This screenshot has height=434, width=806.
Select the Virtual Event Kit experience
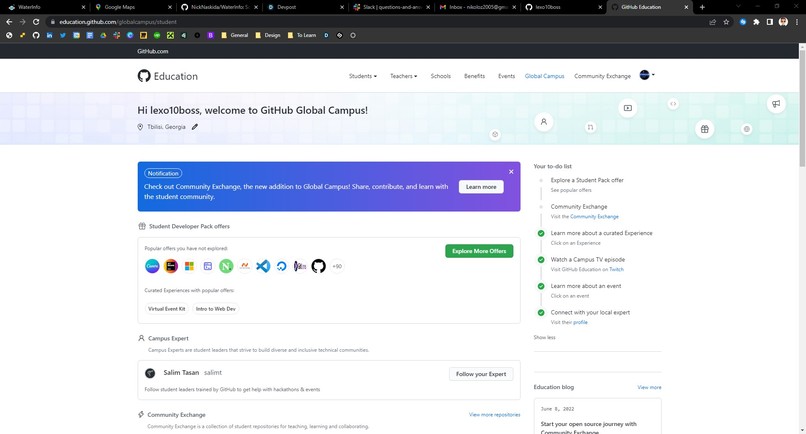(x=167, y=309)
